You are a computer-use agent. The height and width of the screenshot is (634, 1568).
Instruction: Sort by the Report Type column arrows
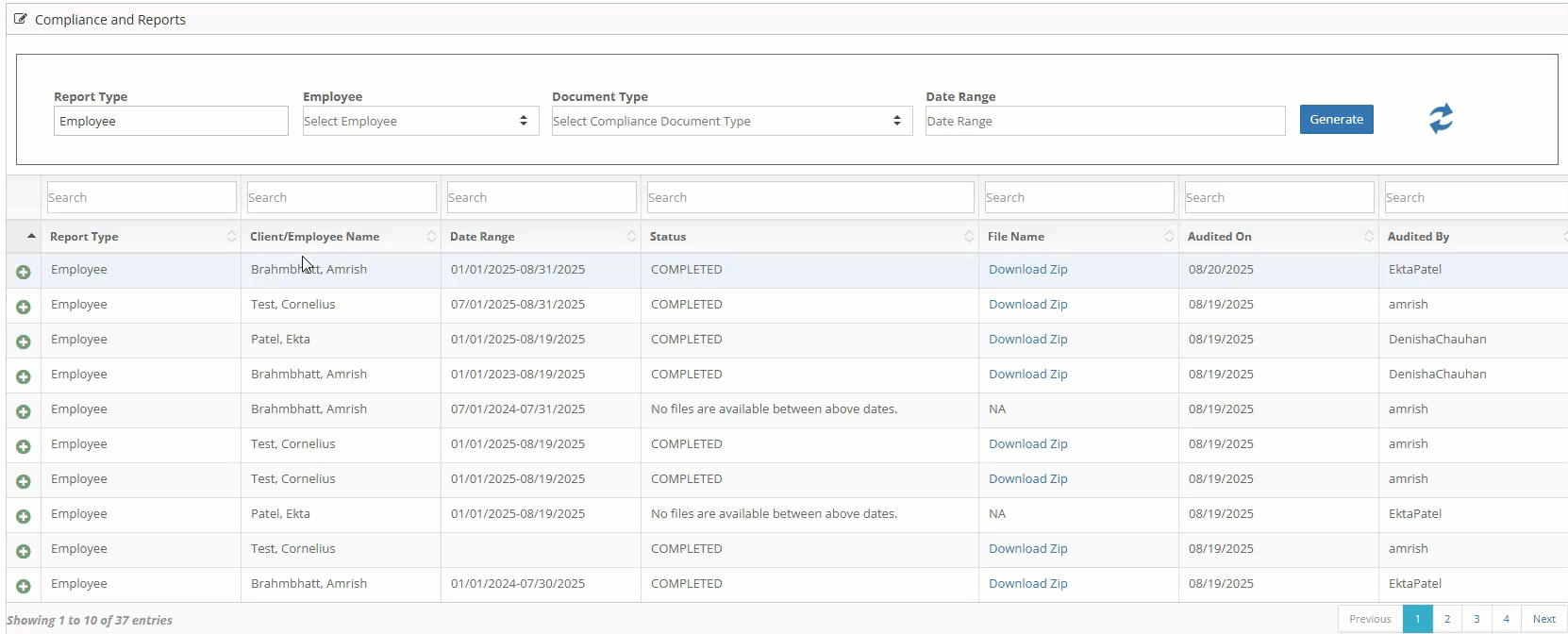[x=231, y=237]
